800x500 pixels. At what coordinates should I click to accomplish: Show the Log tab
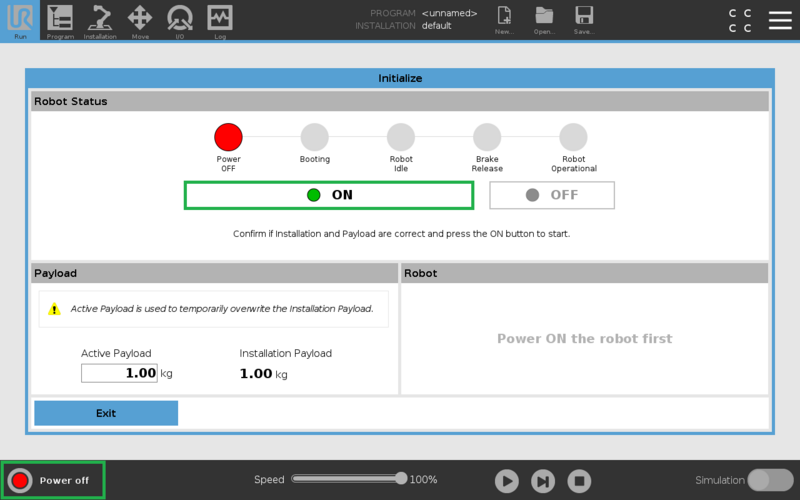point(220,20)
